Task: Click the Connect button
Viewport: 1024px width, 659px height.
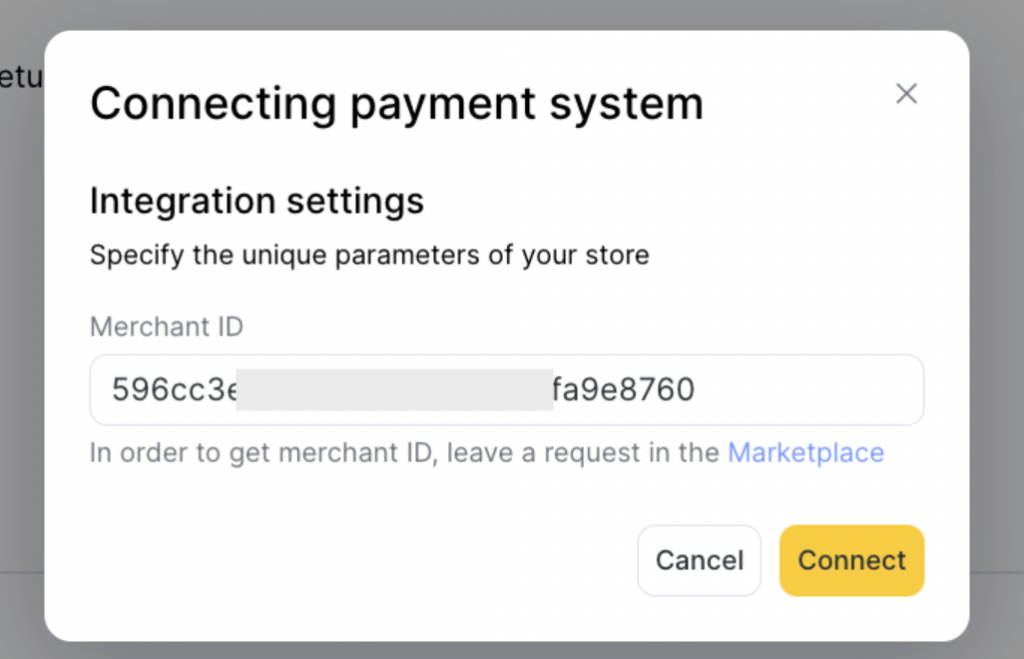Action: click(x=851, y=560)
